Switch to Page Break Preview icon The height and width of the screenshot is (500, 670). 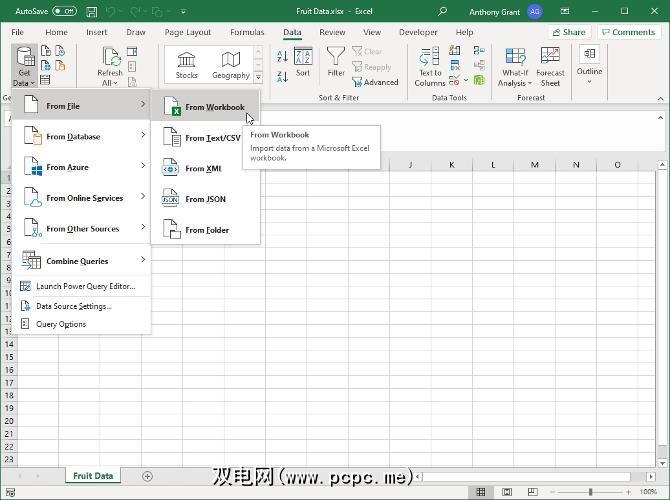click(532, 492)
